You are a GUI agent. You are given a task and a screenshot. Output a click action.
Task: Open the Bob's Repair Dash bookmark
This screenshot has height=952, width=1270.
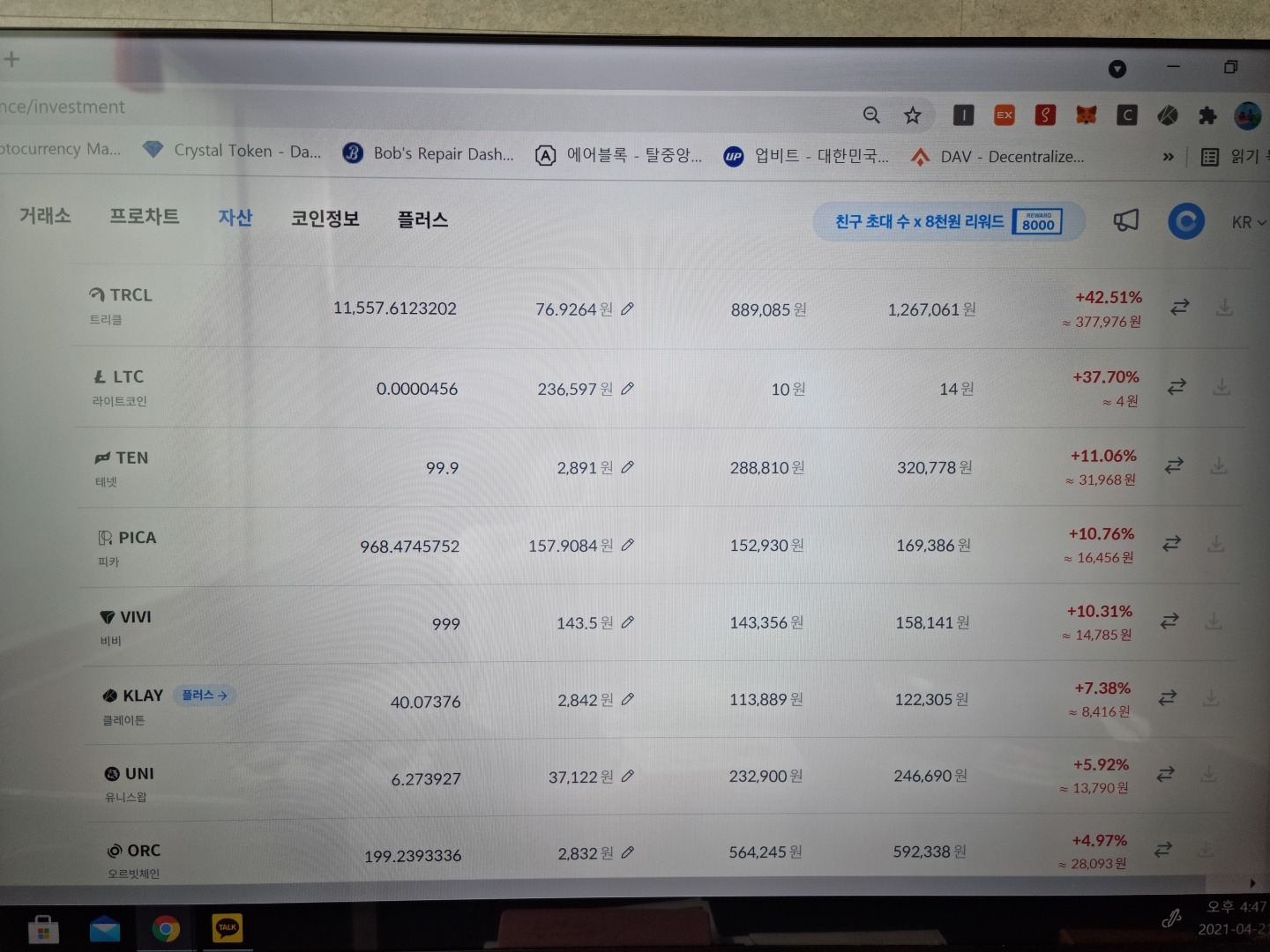[x=429, y=153]
